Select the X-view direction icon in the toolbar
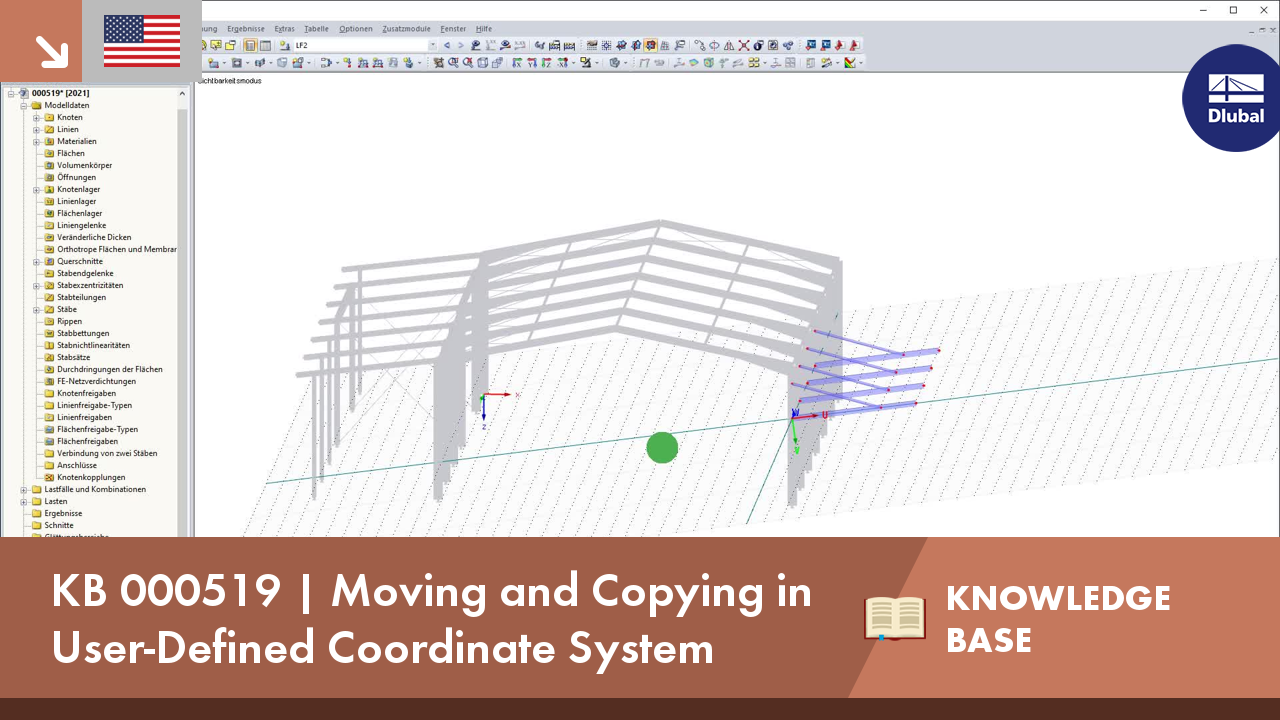Screen dimensions: 1280x720 515,62
